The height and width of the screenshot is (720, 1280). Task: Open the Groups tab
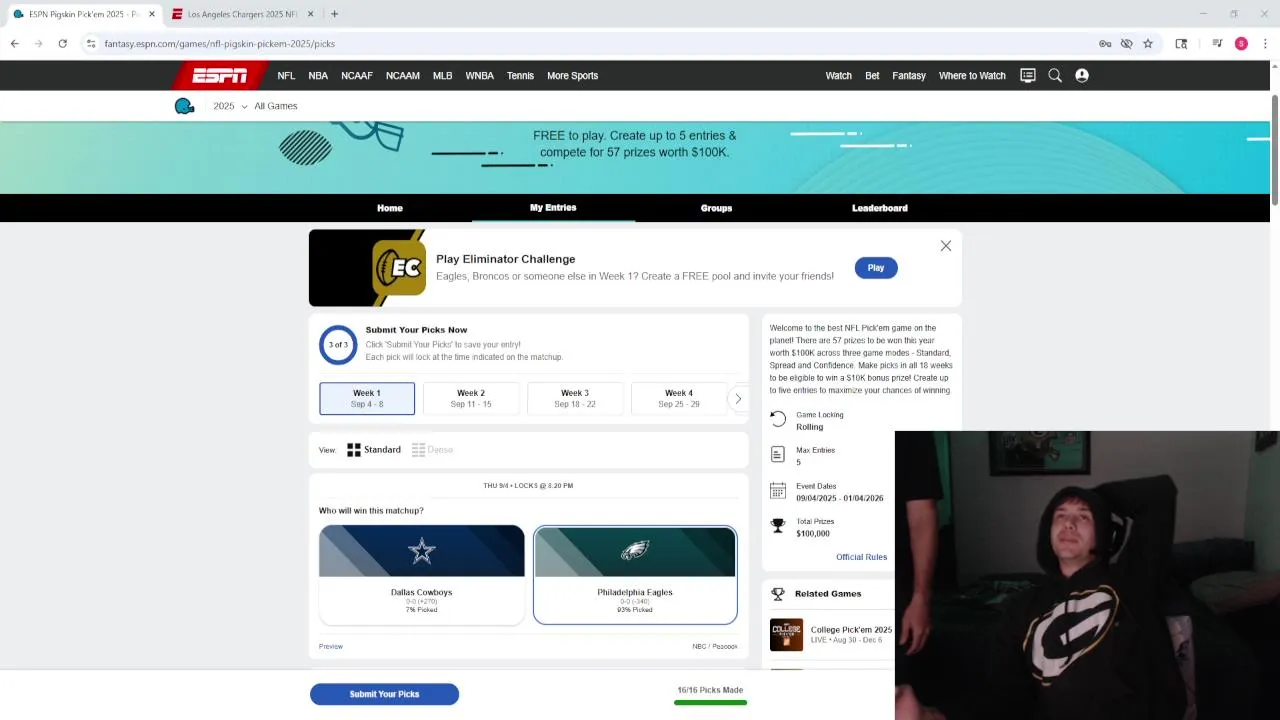tap(716, 208)
